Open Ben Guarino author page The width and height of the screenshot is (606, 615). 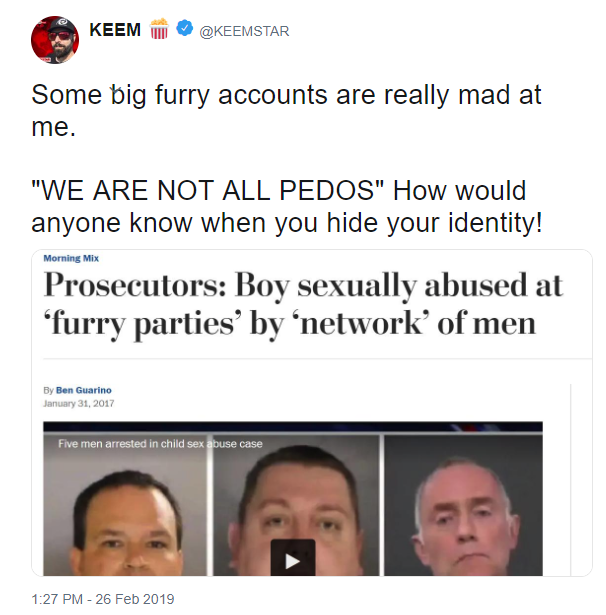84,390
